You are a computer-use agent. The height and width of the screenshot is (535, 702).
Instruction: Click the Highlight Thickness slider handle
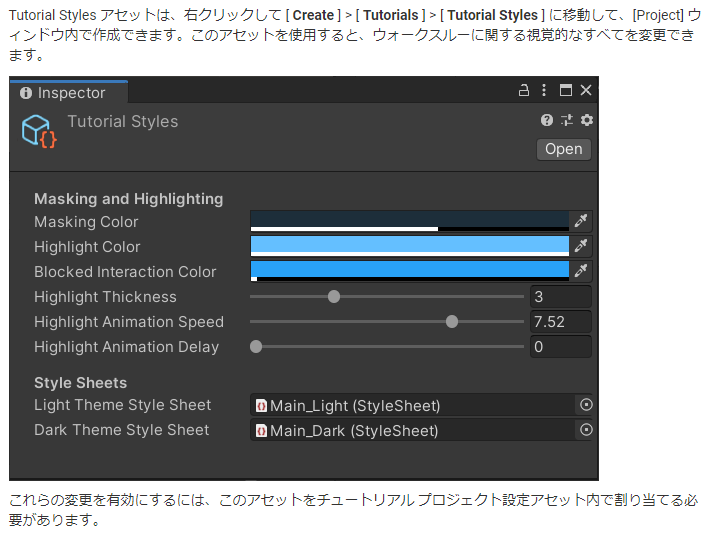[334, 296]
